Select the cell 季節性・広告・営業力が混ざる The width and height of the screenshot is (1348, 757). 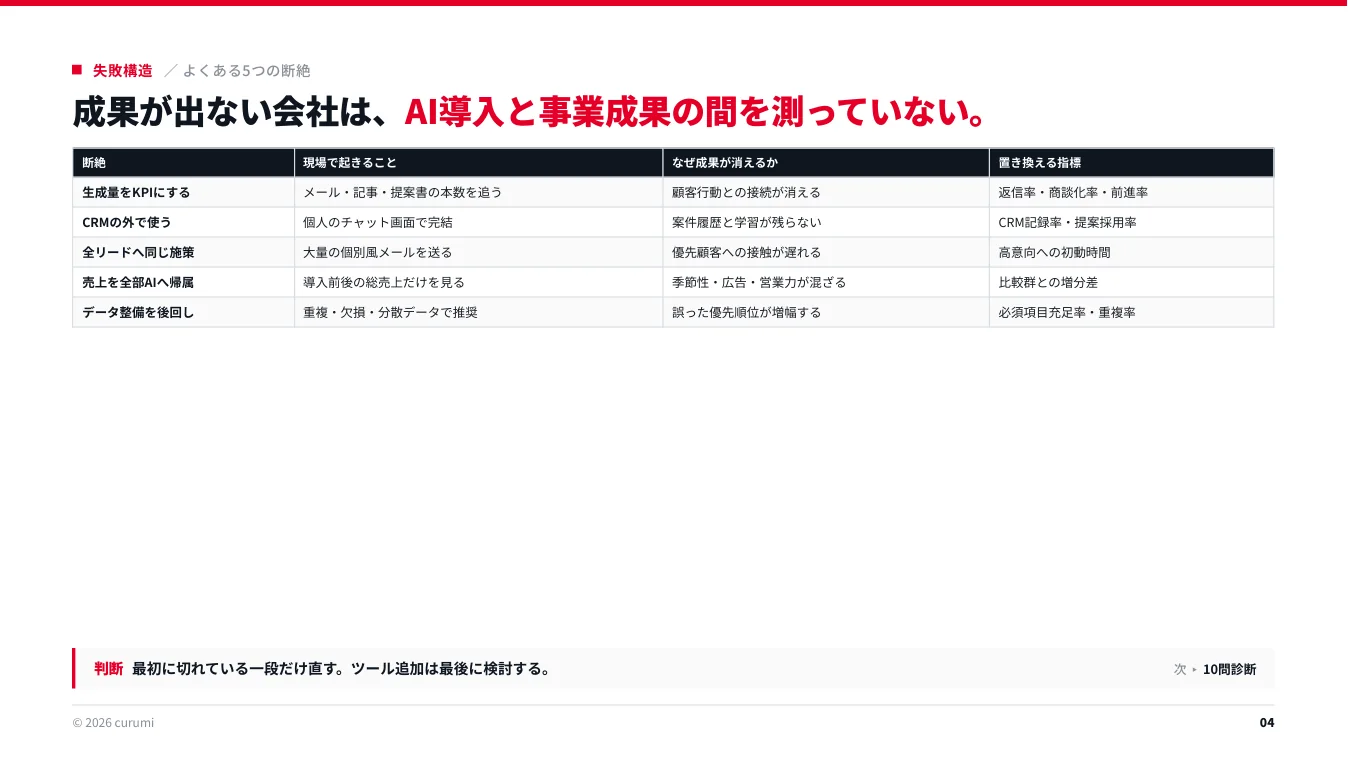(x=826, y=282)
